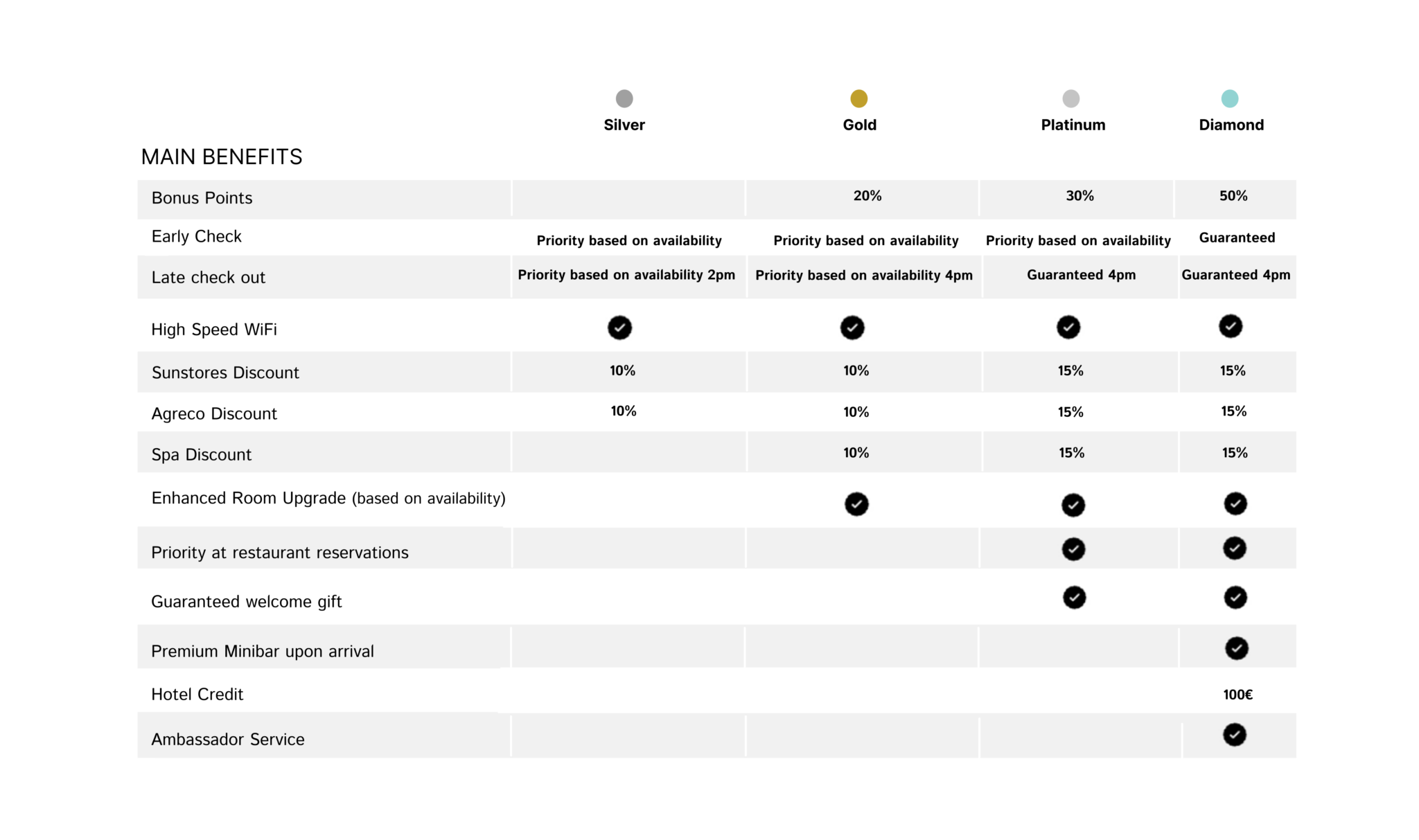
Task: Click the Hotel Credit 100€ value
Action: (x=1238, y=695)
